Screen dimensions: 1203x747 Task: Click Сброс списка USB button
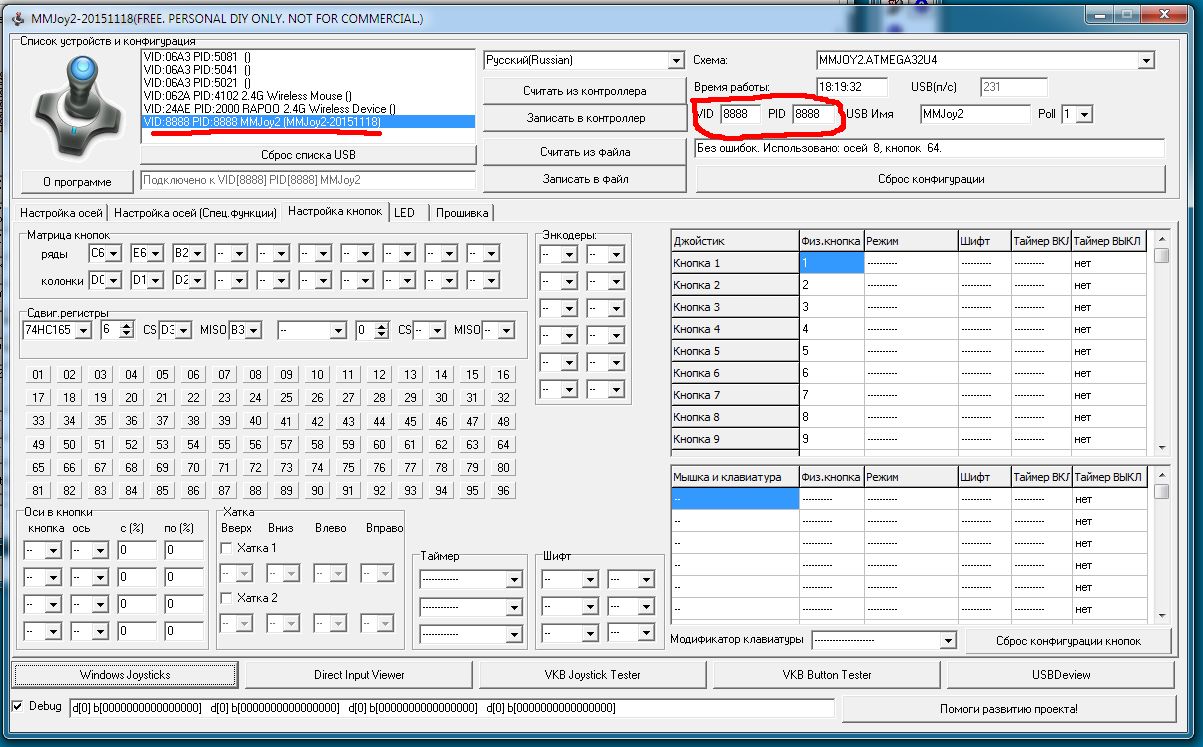click(308, 155)
